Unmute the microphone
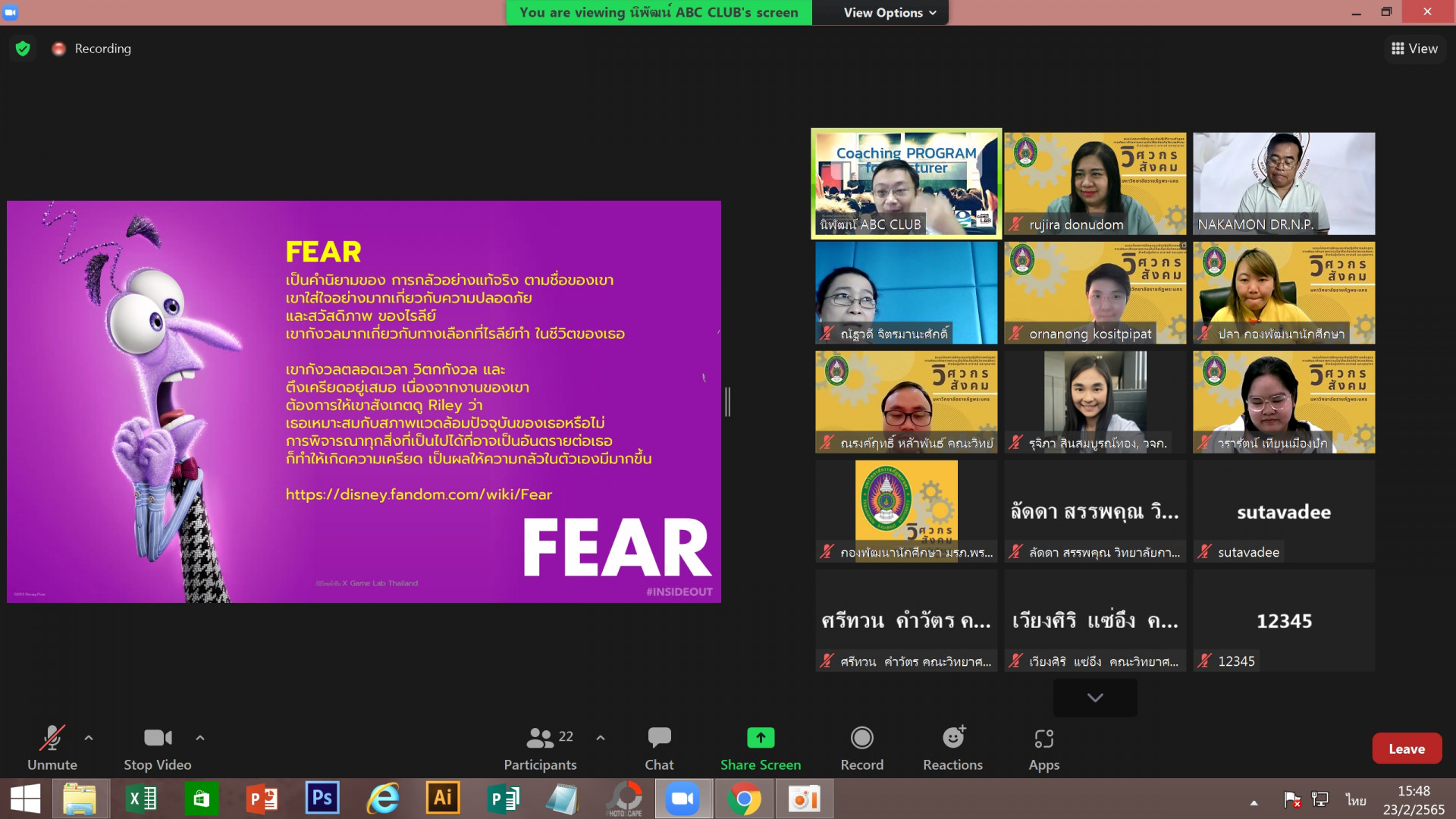1456x819 pixels. (52, 748)
